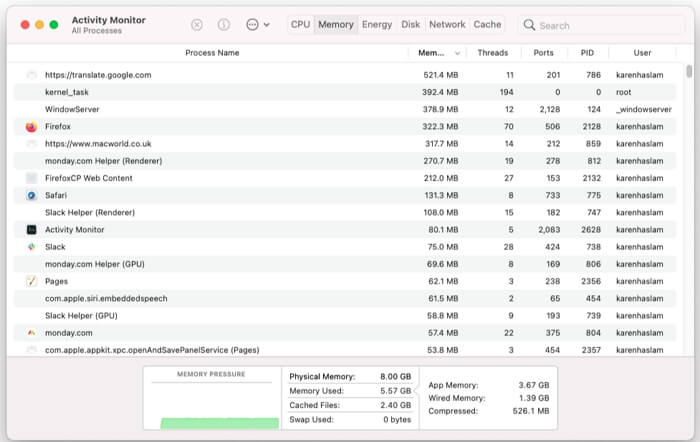This screenshot has height=442, width=700.
Task: Click the 521.4 MB memory value
Action: 441,75
